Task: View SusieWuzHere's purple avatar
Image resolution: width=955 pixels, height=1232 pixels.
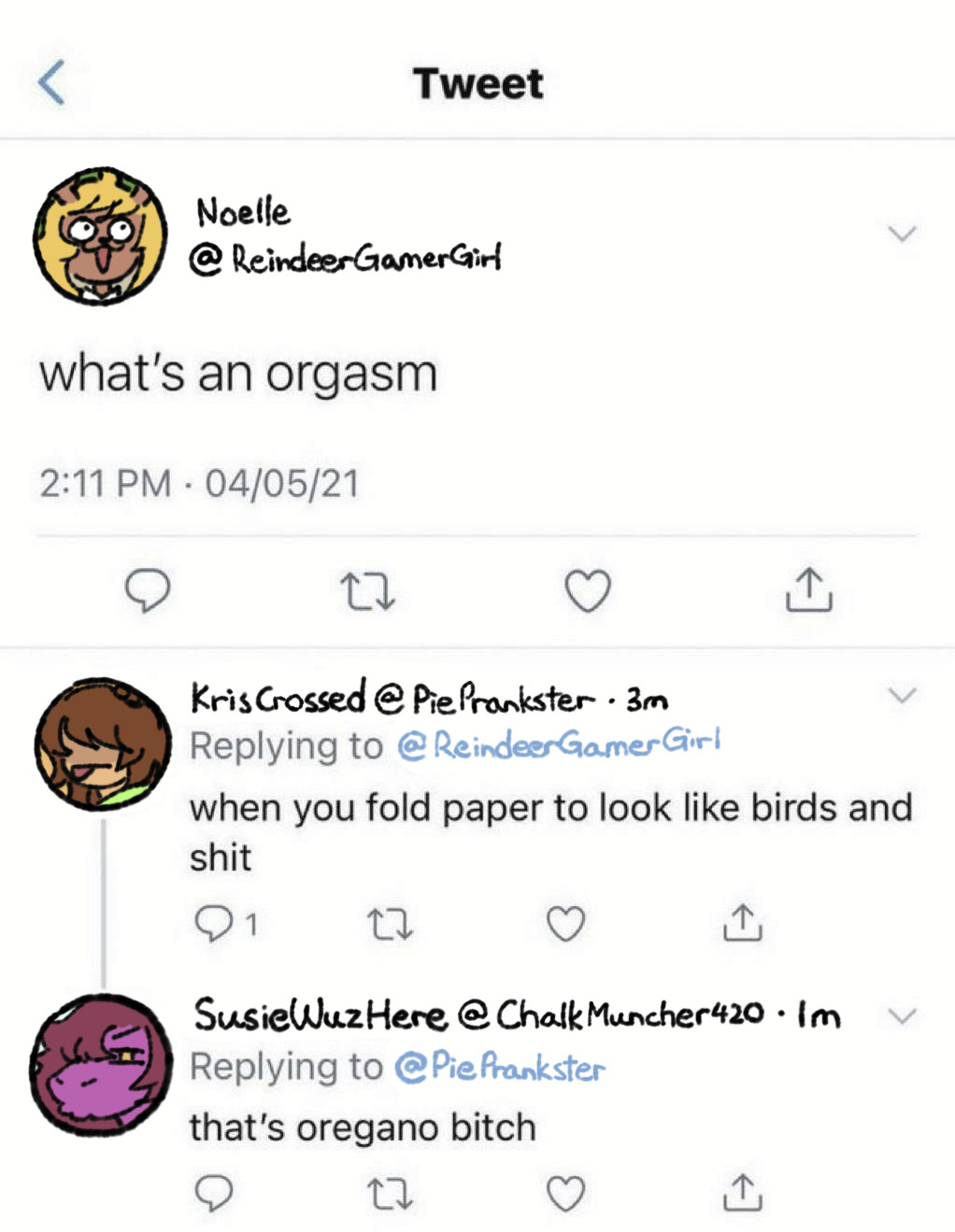Action: tap(101, 1065)
